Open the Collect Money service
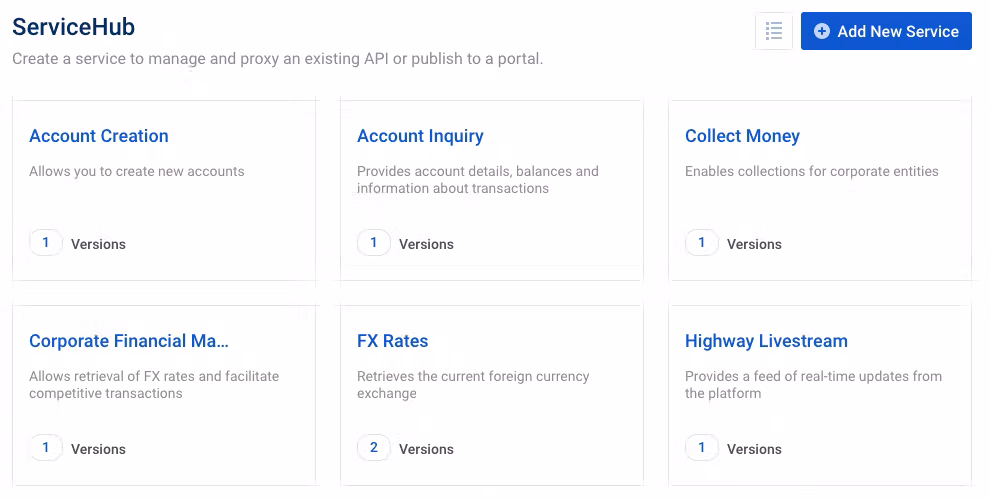Screen dimensions: 990x498 click(742, 136)
